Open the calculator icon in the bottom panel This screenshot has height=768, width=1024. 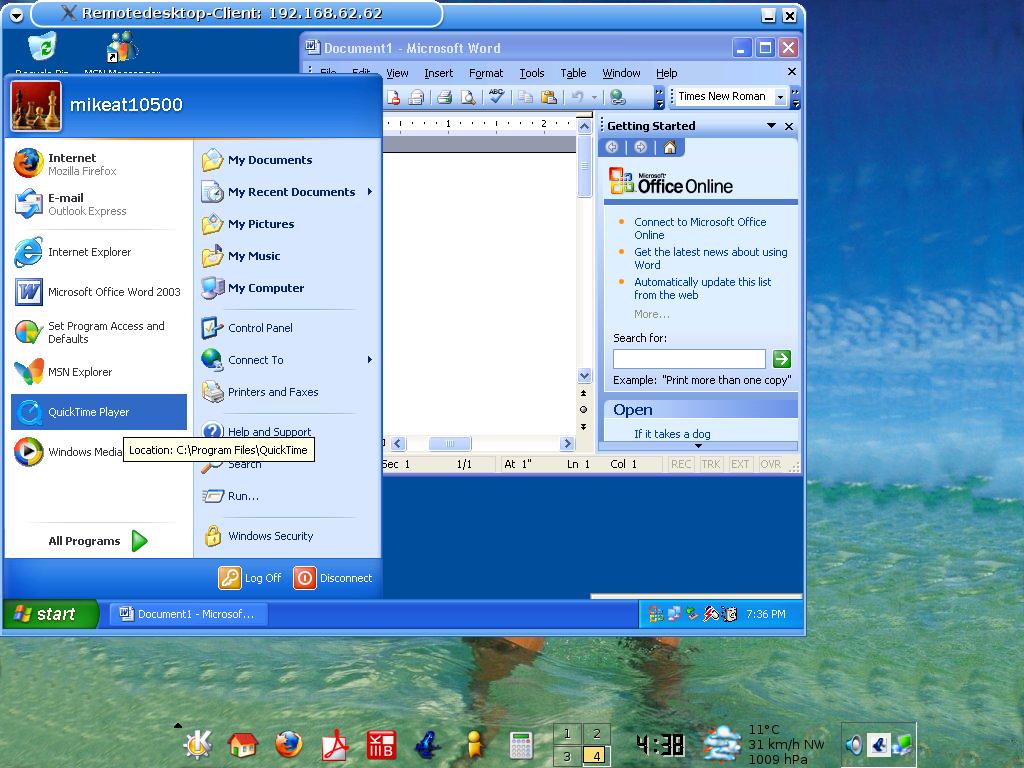(520, 744)
